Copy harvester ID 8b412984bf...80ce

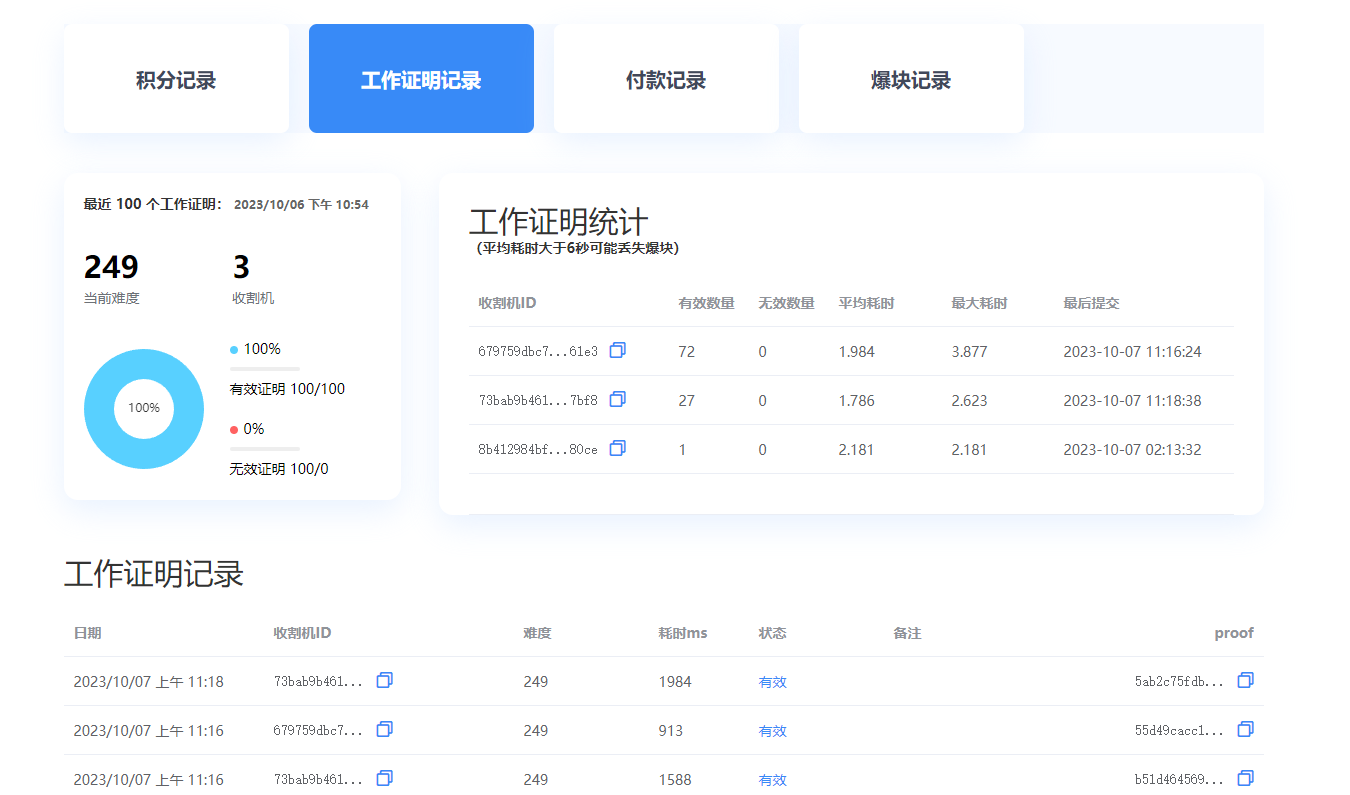point(617,448)
